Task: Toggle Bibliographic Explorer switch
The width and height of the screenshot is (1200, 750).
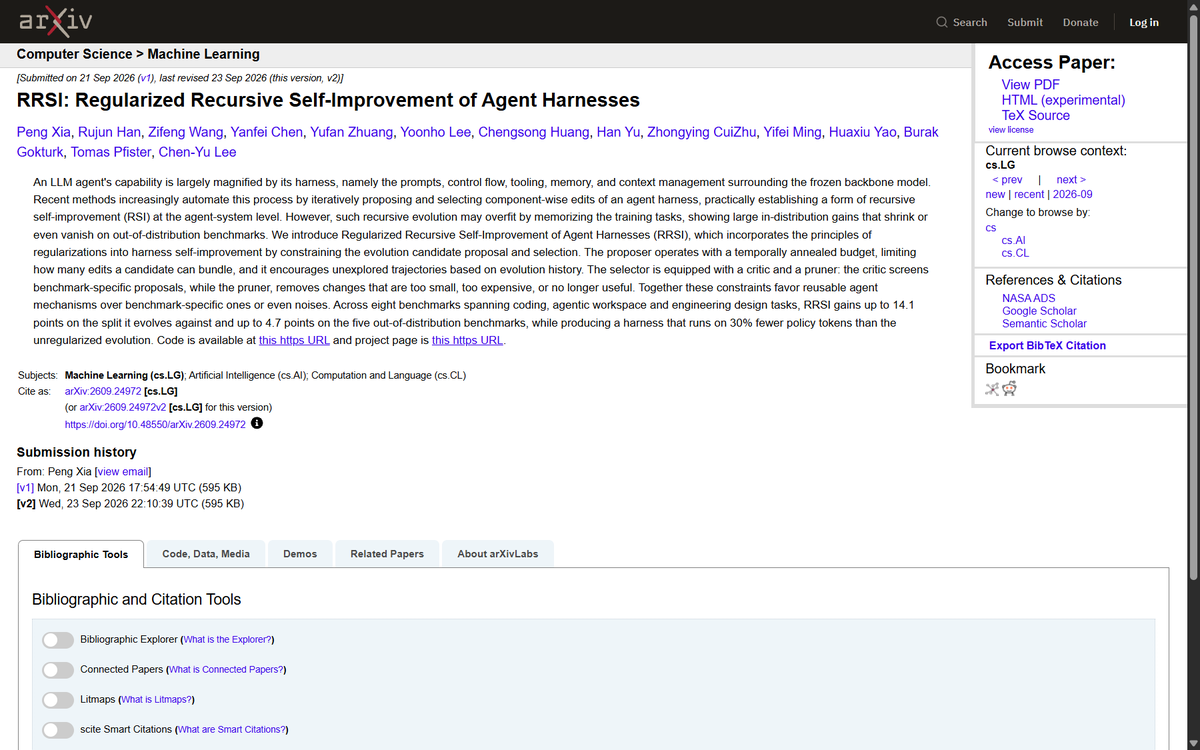Action: (x=58, y=639)
